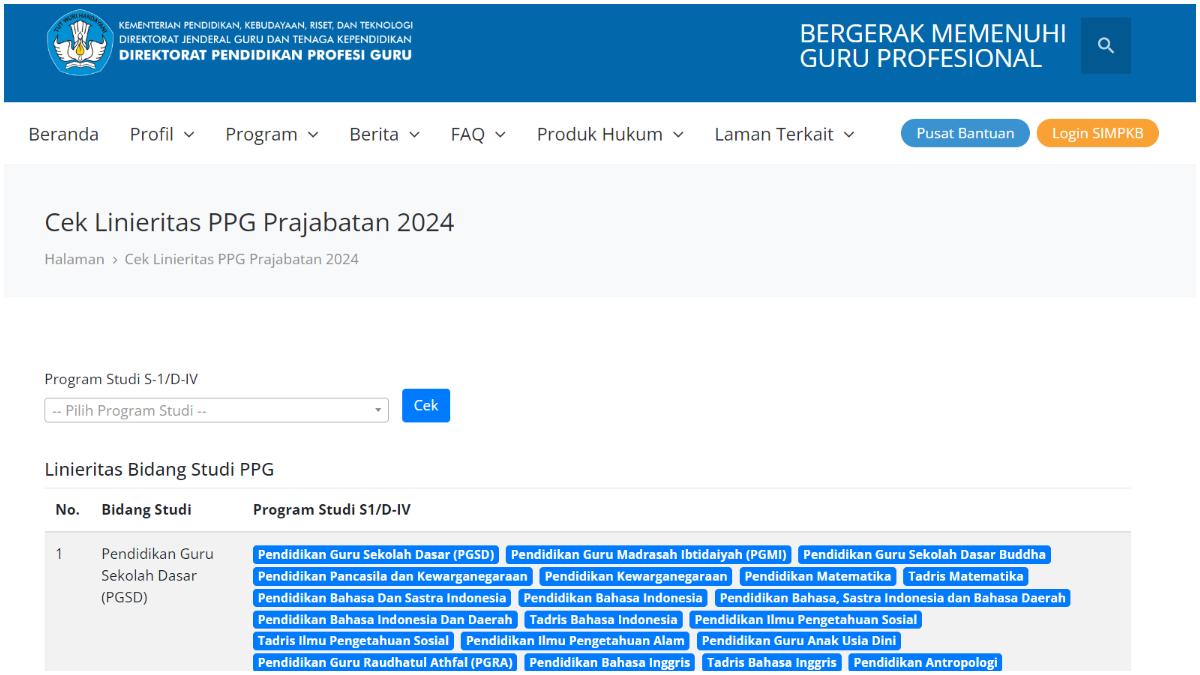Click the Pusat Bantuan button

964,133
